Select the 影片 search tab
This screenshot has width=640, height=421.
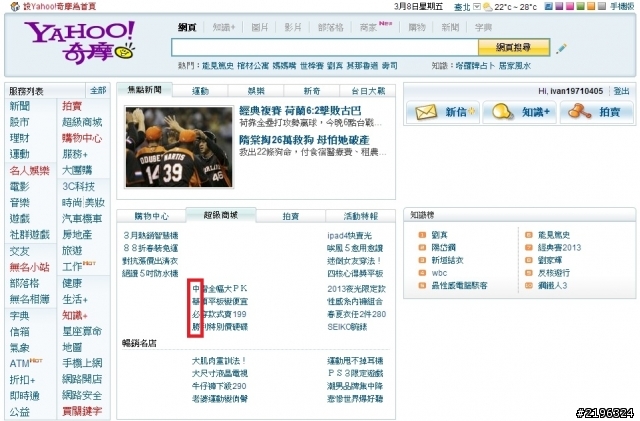click(293, 27)
